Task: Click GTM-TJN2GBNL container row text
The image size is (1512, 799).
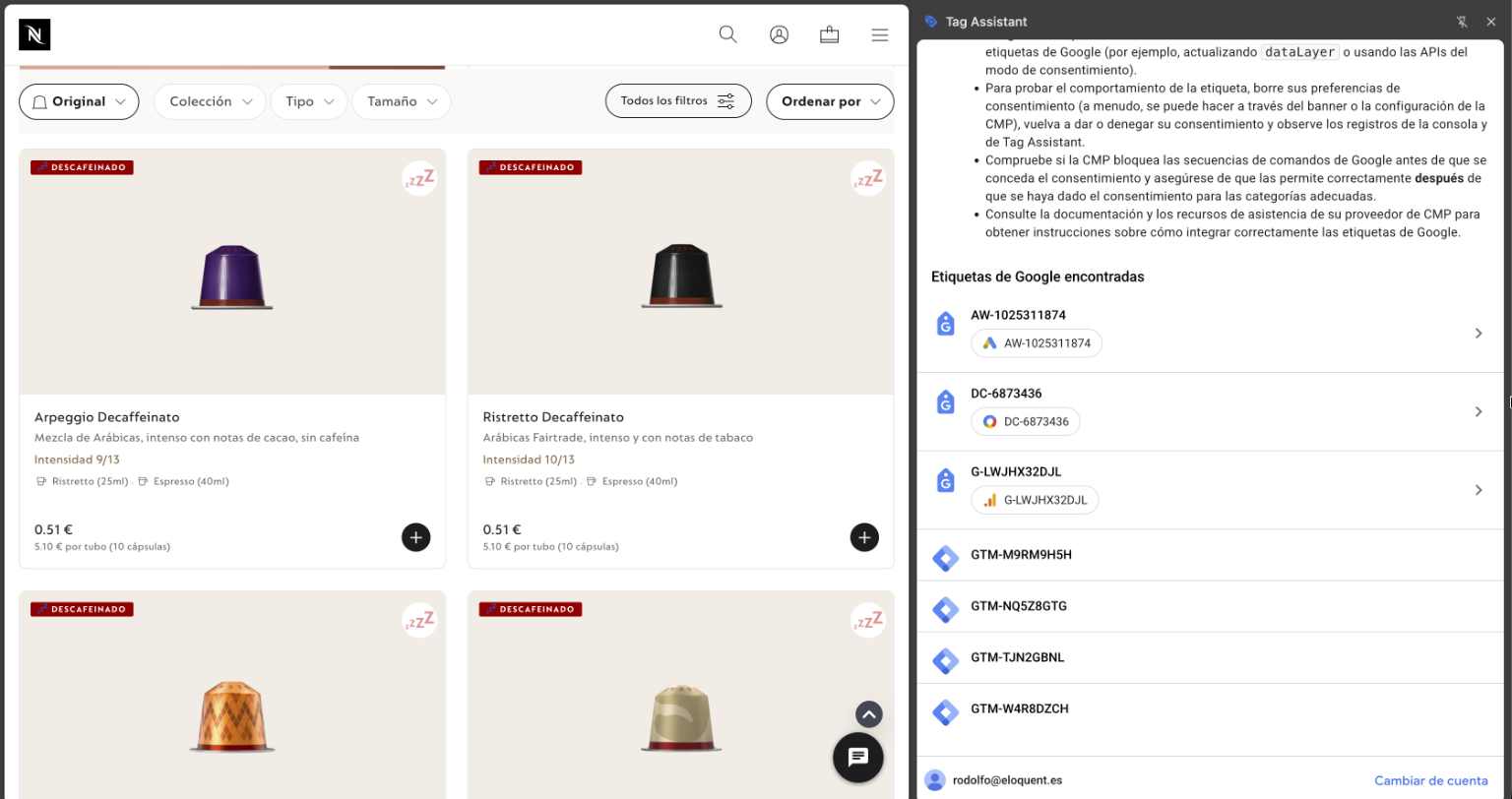Action: pos(1018,657)
